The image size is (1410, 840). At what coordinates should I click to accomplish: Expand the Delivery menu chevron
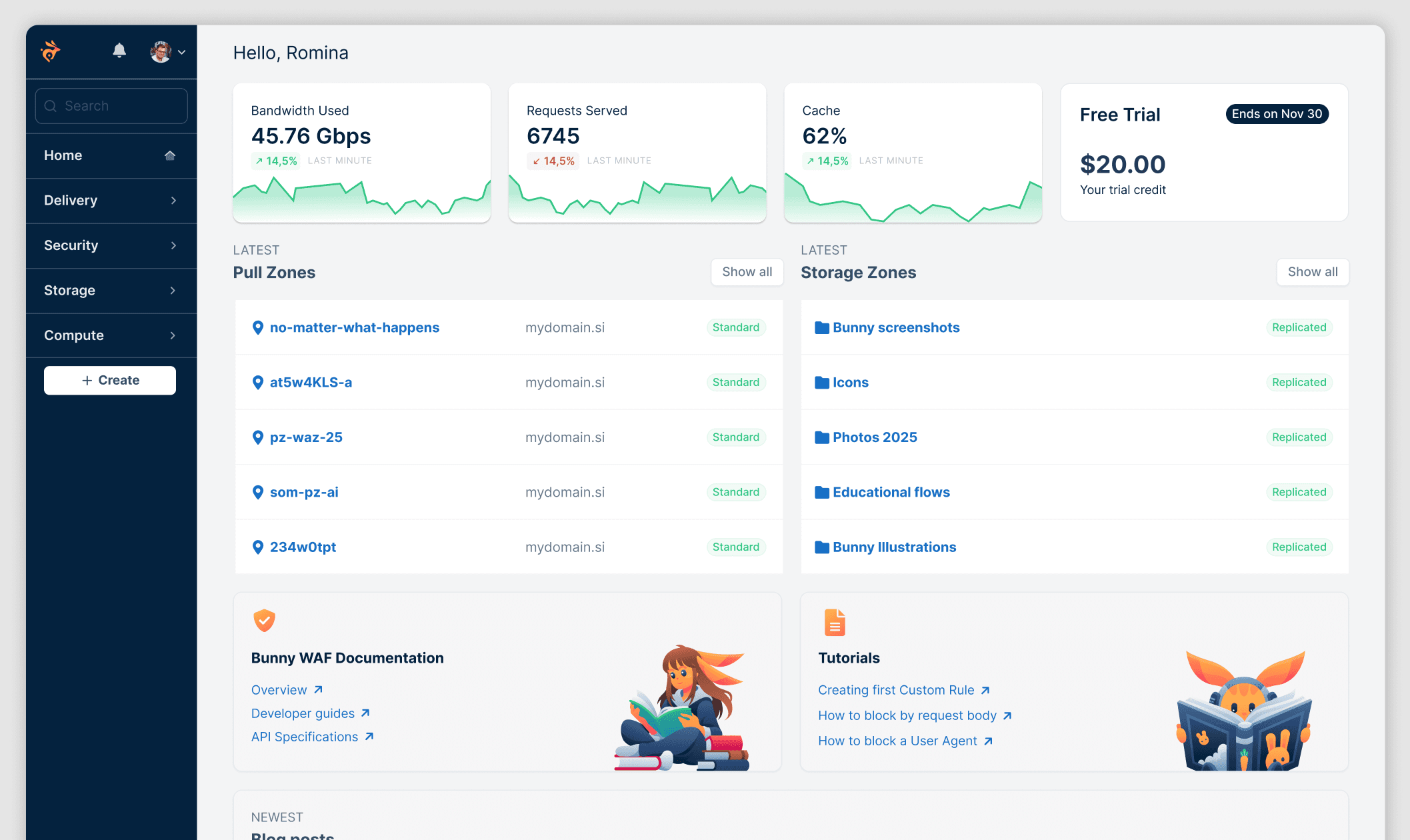pyautogui.click(x=173, y=201)
